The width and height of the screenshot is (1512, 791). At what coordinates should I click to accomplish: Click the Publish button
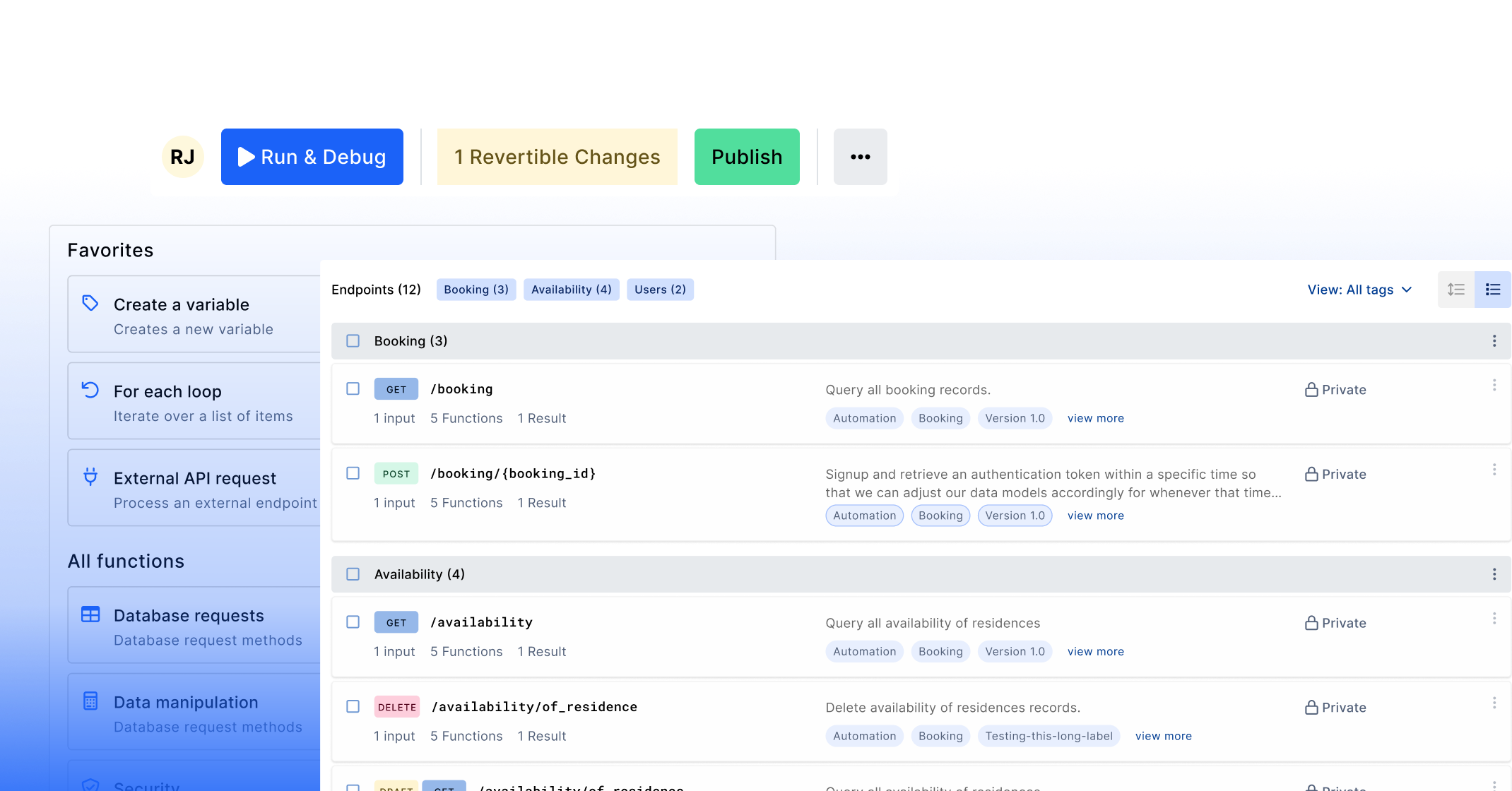pos(747,156)
